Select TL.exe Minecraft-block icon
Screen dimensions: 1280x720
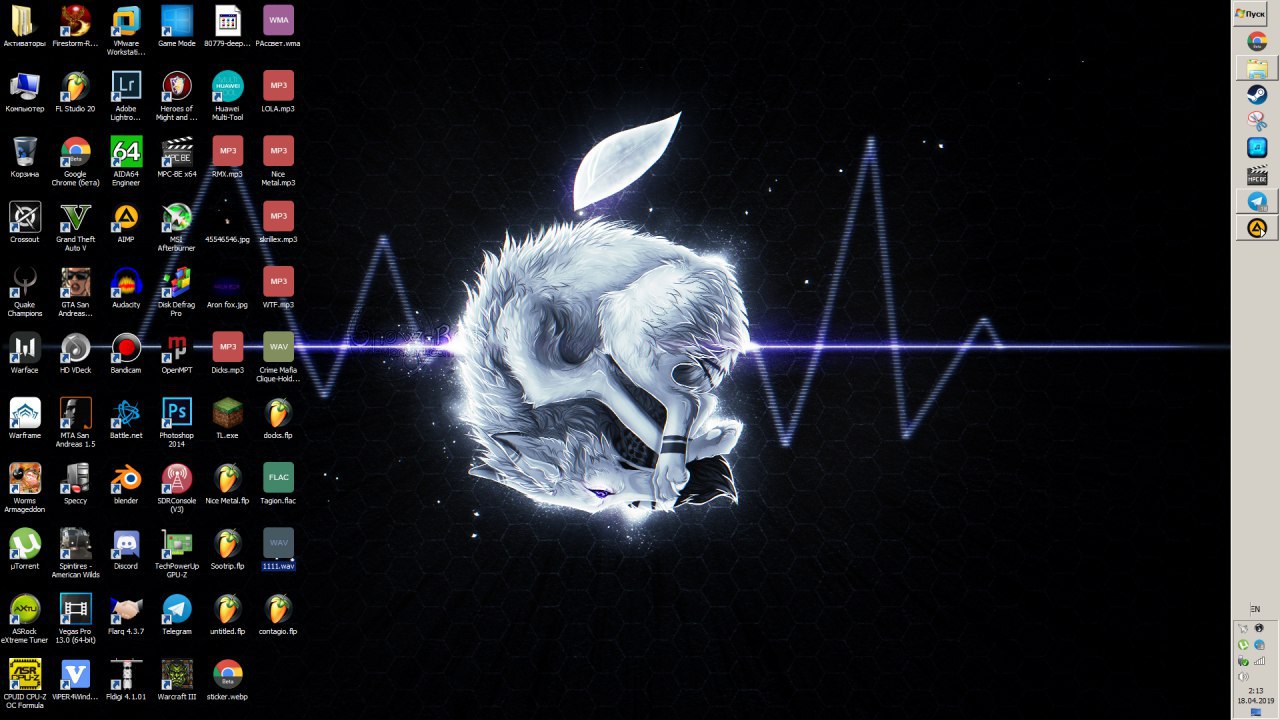[228, 418]
